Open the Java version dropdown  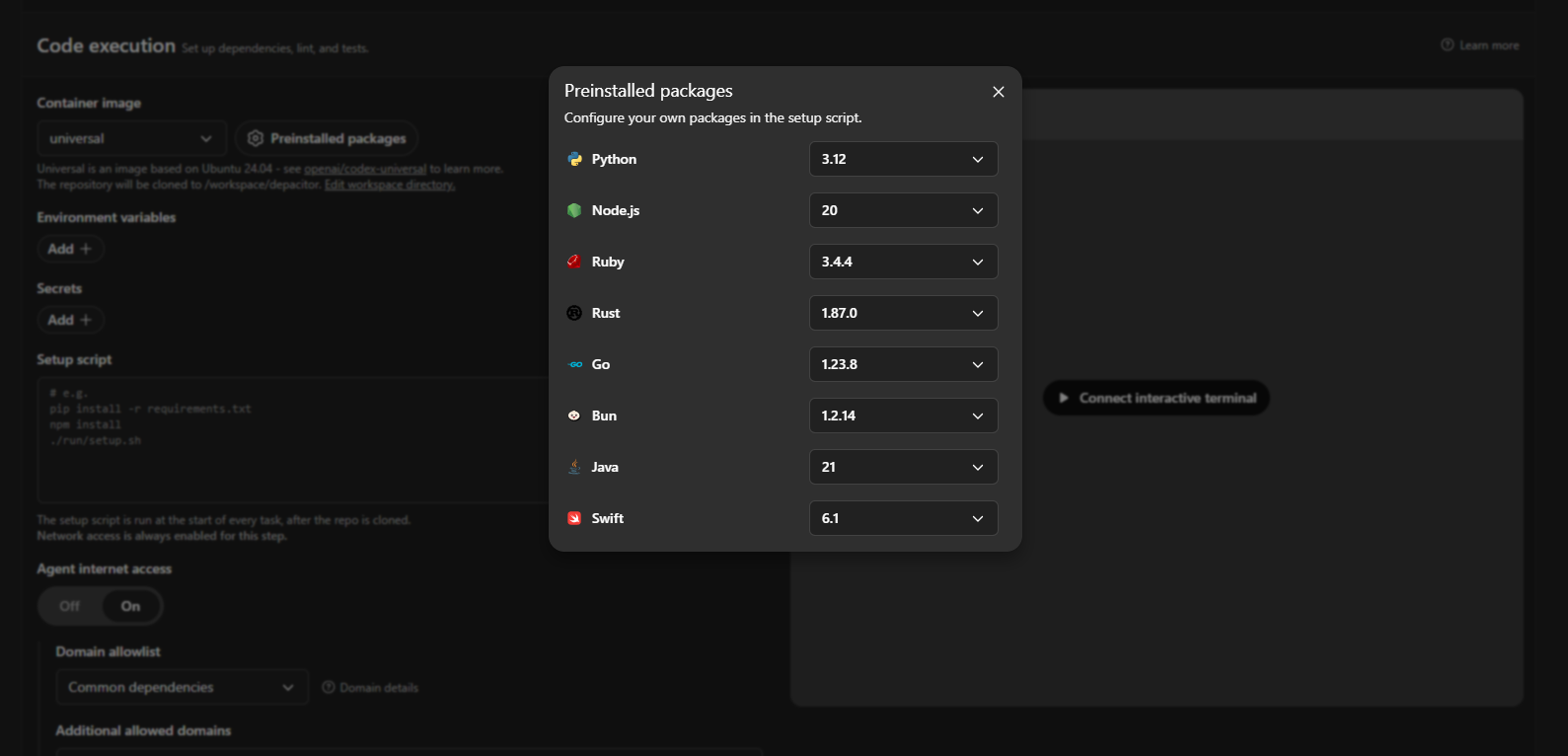[x=903, y=467]
